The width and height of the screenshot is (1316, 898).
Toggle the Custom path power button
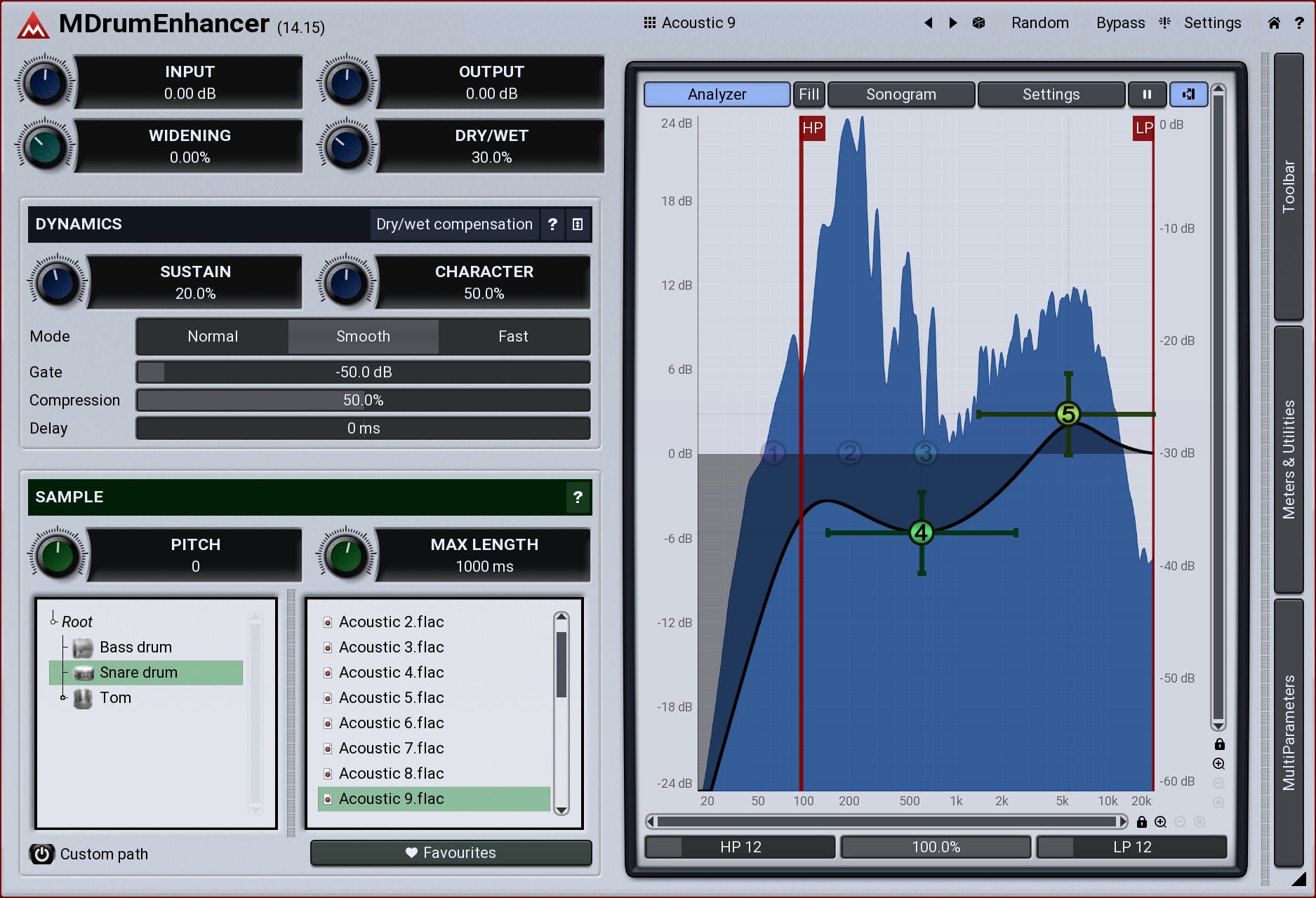(41, 854)
